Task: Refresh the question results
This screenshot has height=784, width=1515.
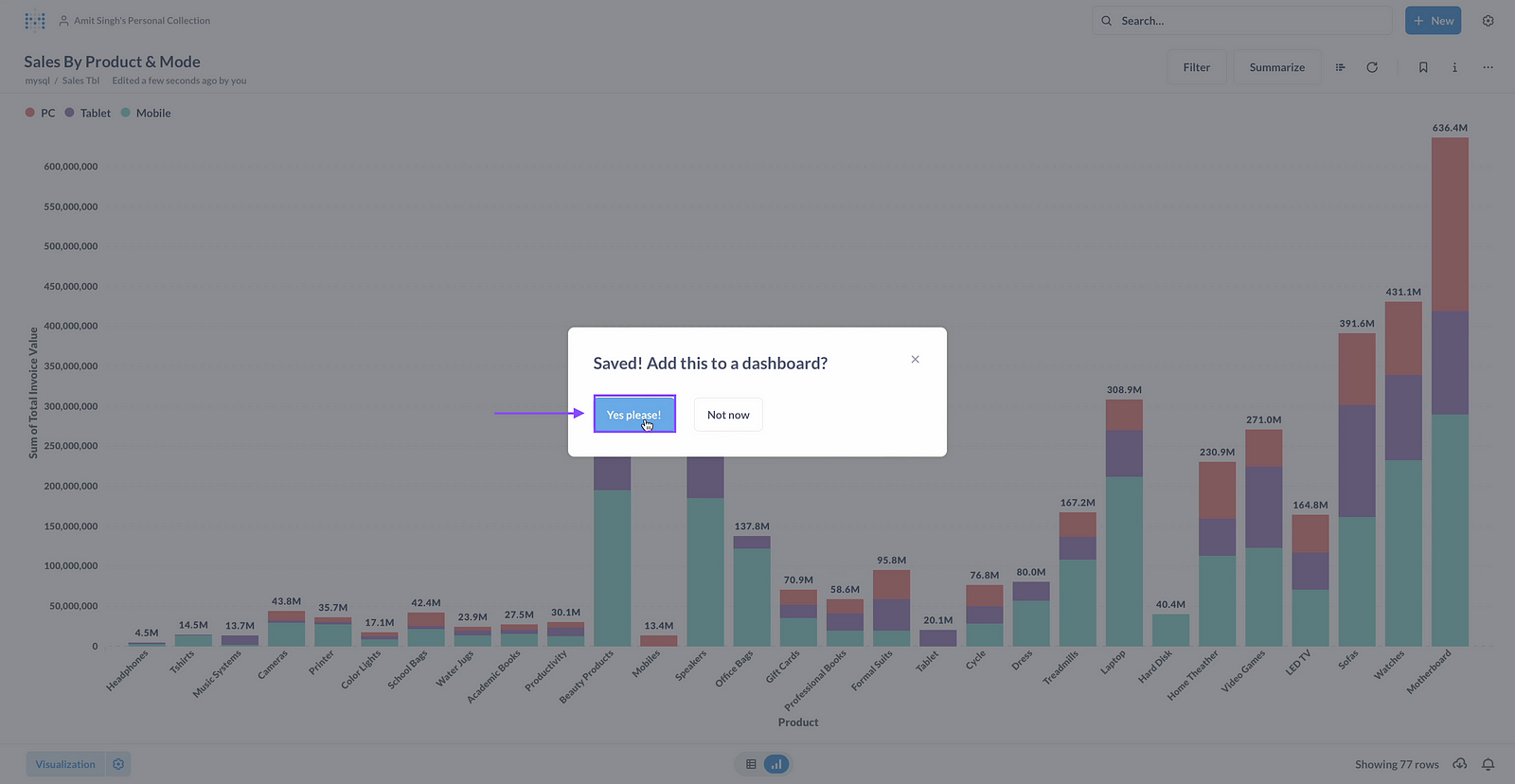Action: coord(1372,67)
